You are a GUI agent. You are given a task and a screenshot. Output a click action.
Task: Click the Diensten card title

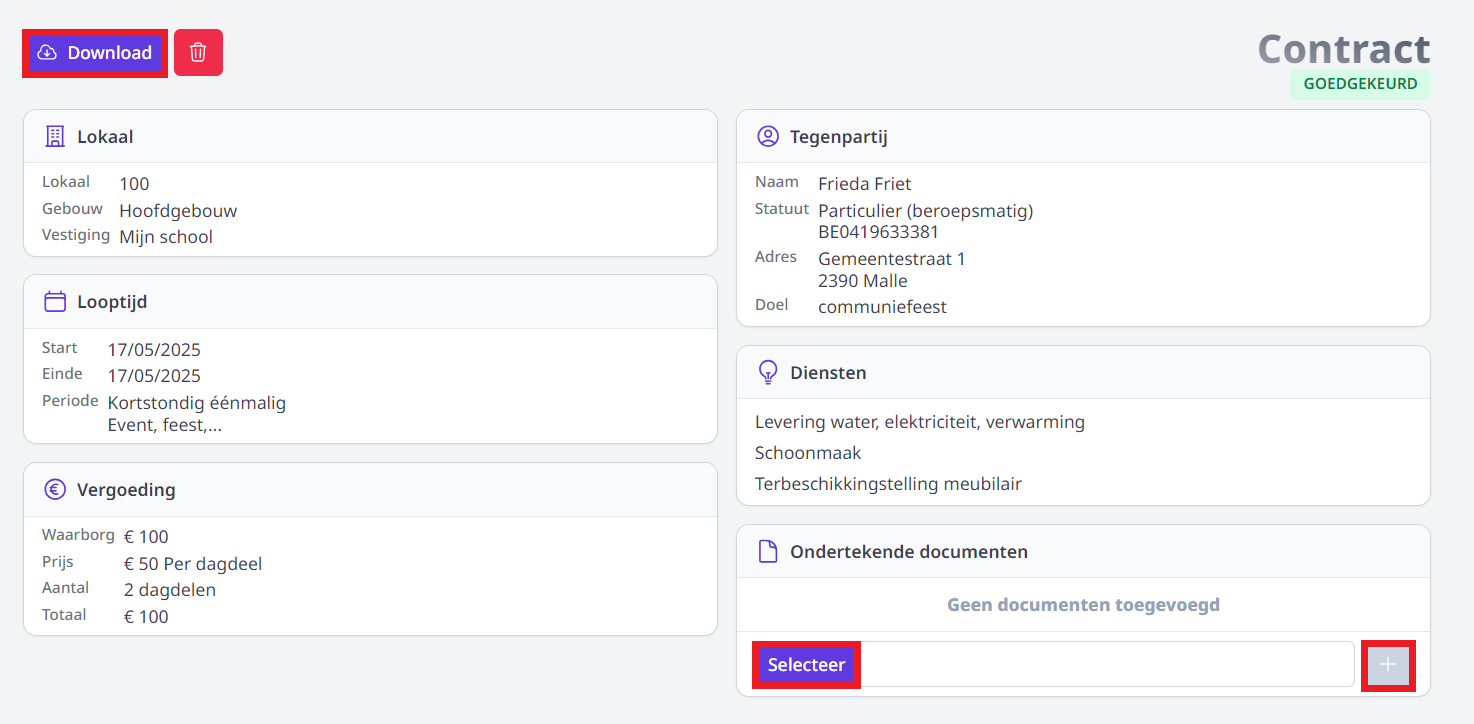point(828,373)
